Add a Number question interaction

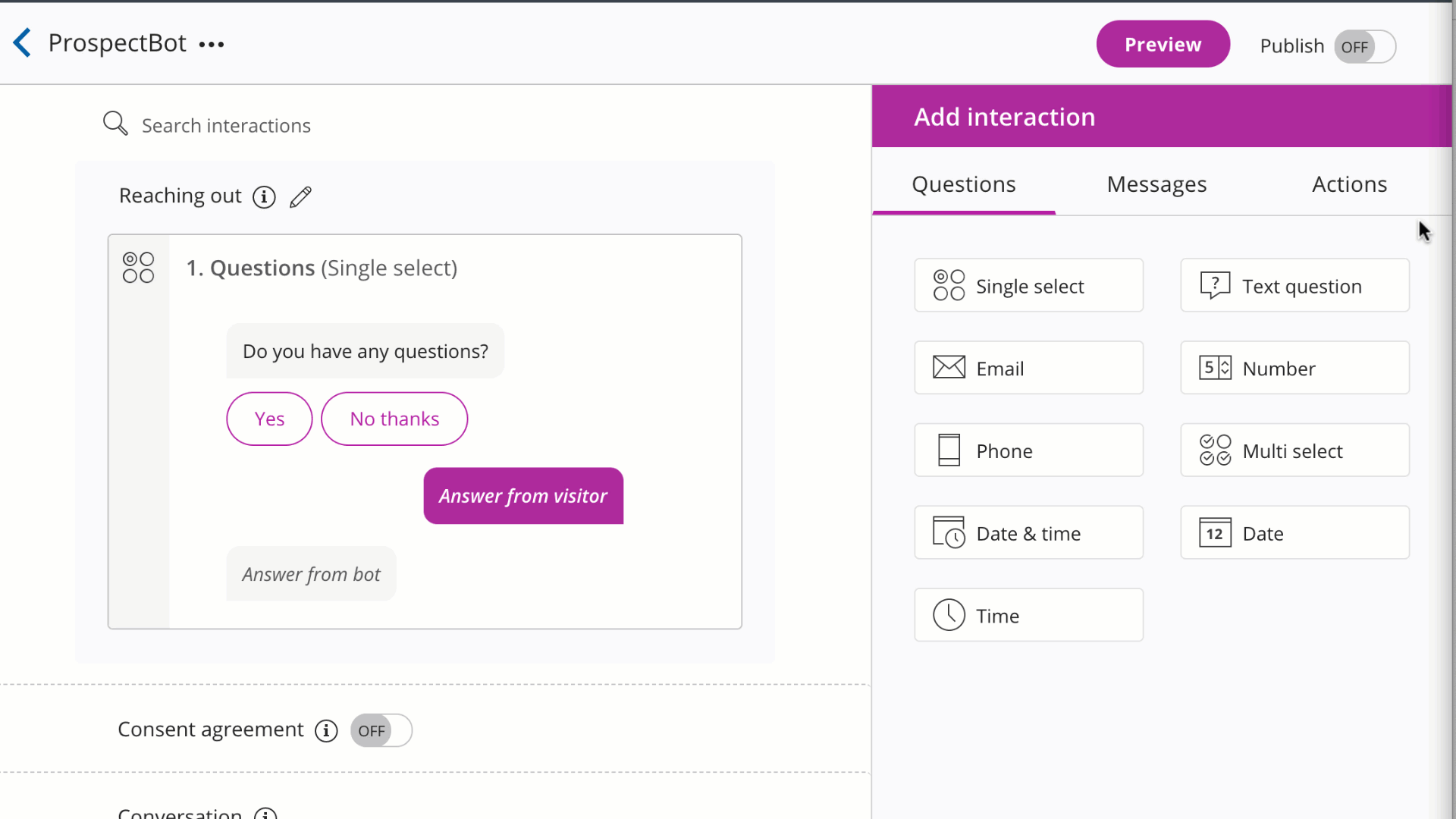point(1294,369)
